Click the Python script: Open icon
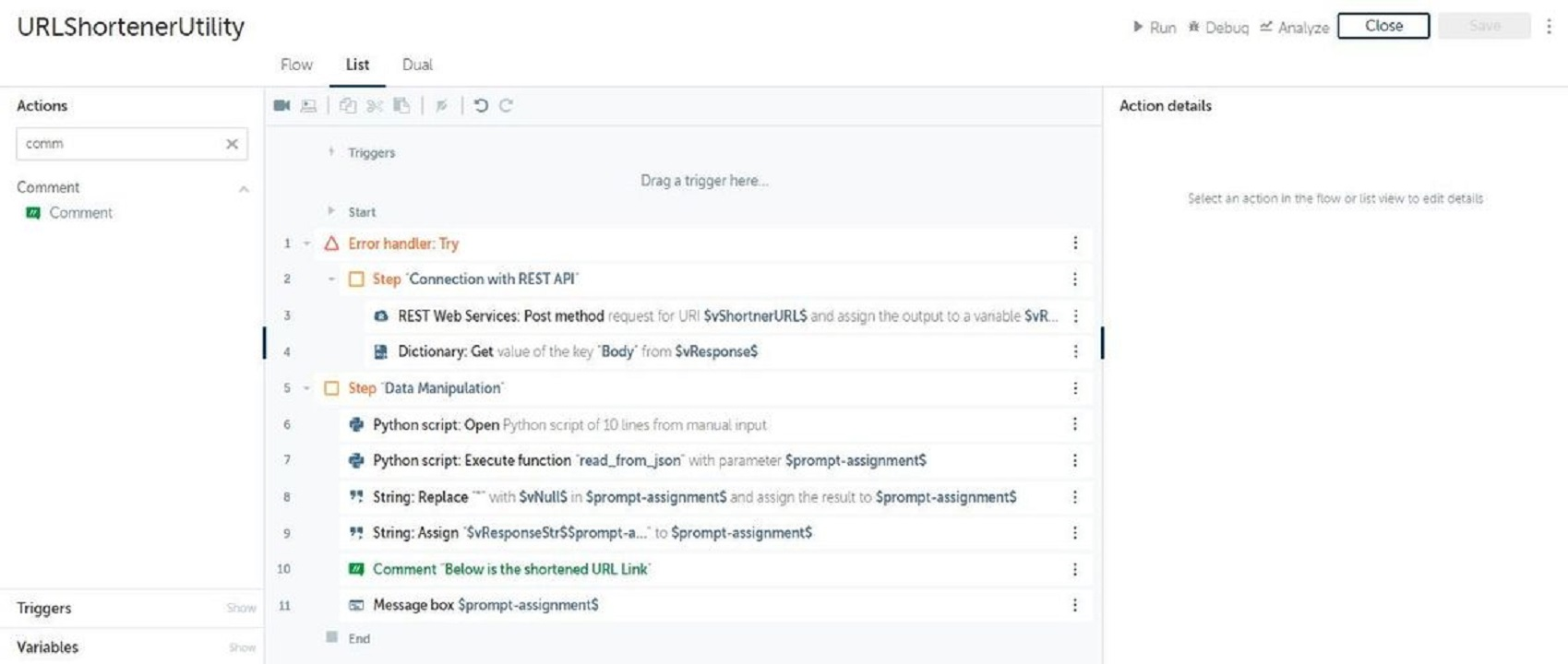Viewport: 1568px width, 664px height. click(356, 424)
